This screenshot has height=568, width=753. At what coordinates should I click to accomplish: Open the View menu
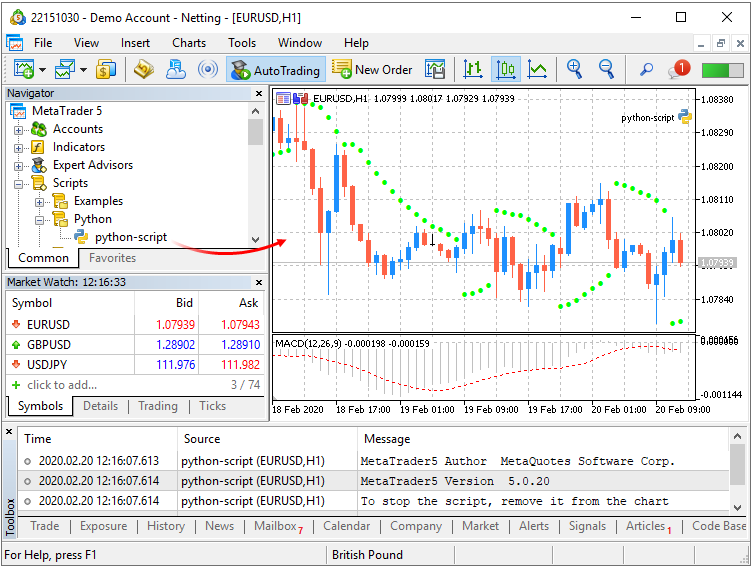[x=86, y=43]
